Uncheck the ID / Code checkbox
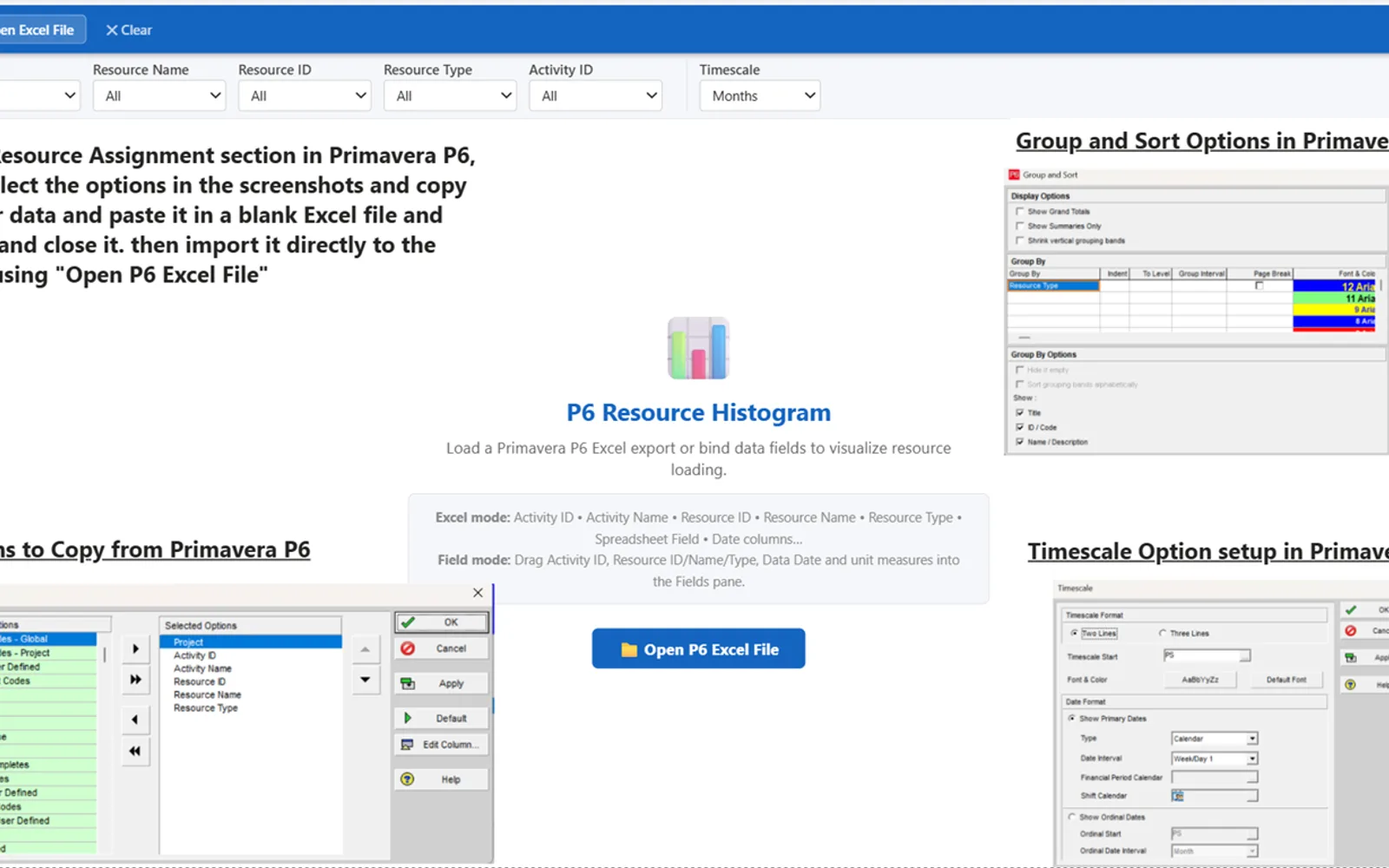 coord(1020,427)
